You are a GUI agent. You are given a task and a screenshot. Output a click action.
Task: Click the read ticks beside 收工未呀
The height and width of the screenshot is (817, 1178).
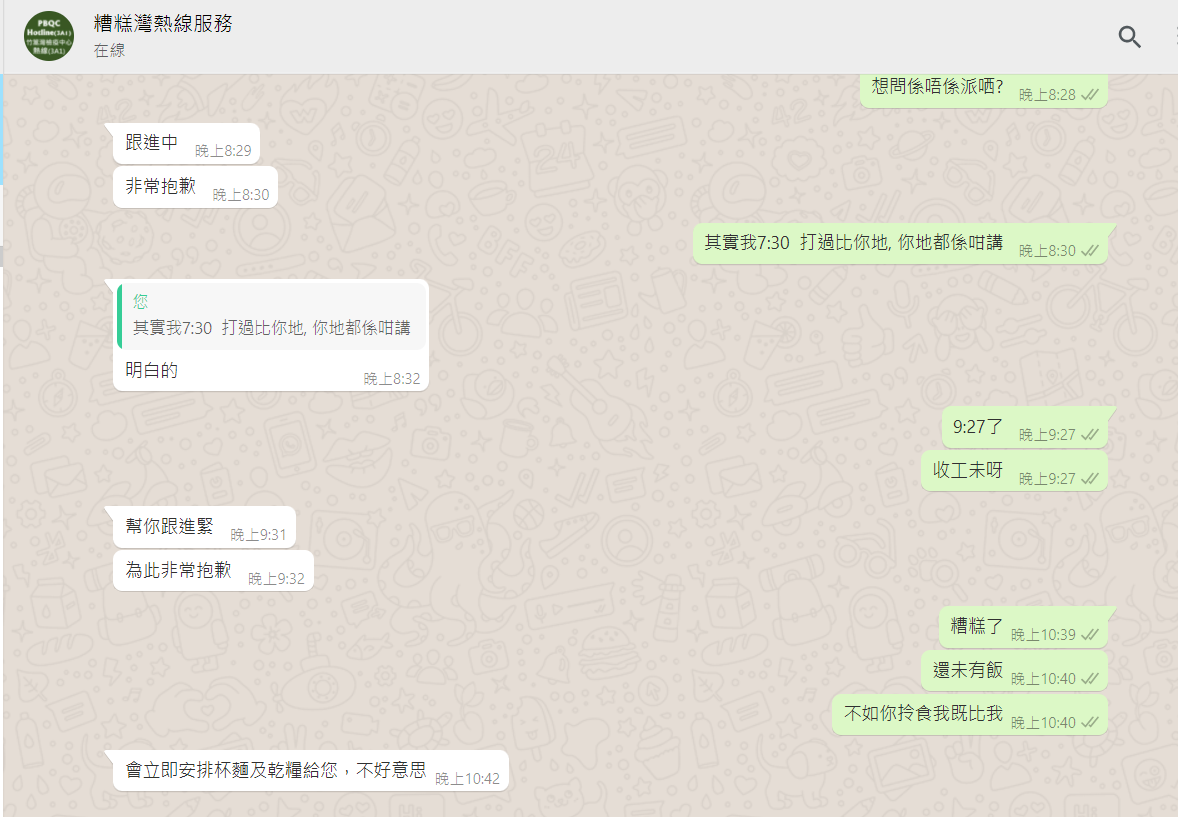[1089, 479]
